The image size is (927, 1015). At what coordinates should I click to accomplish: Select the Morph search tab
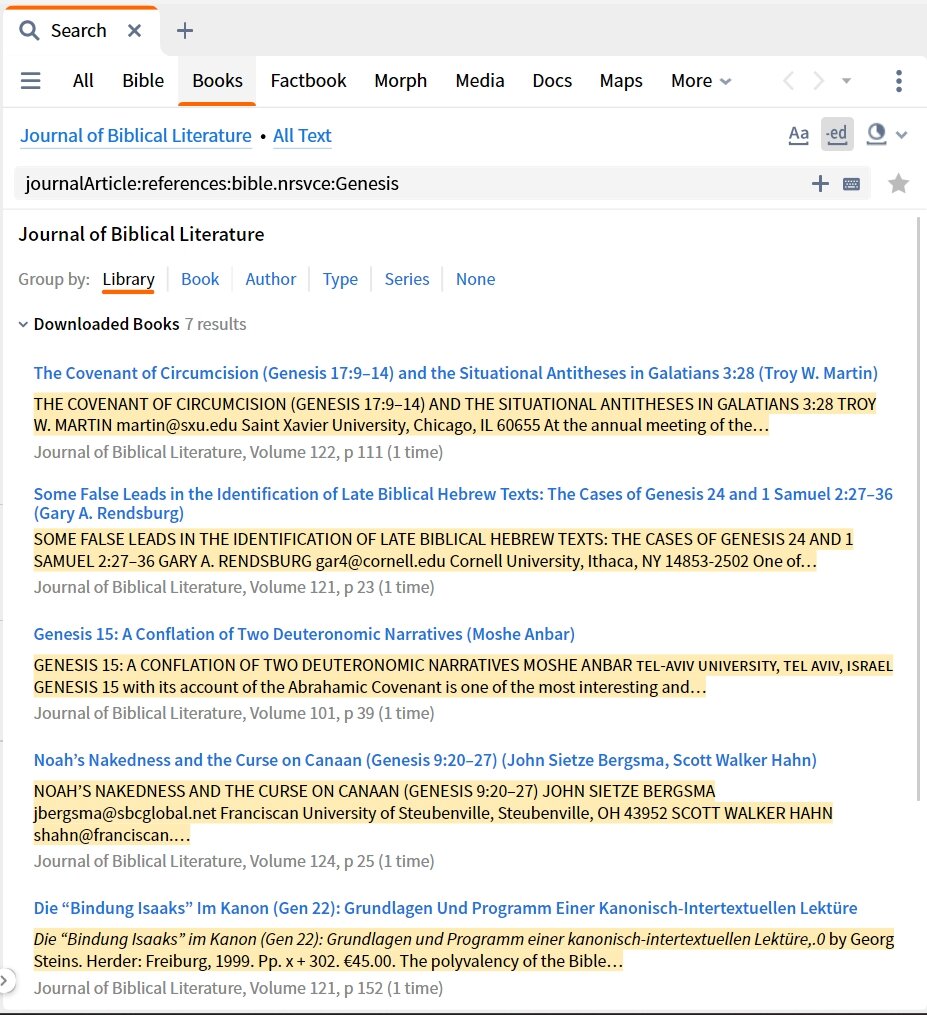tap(400, 81)
